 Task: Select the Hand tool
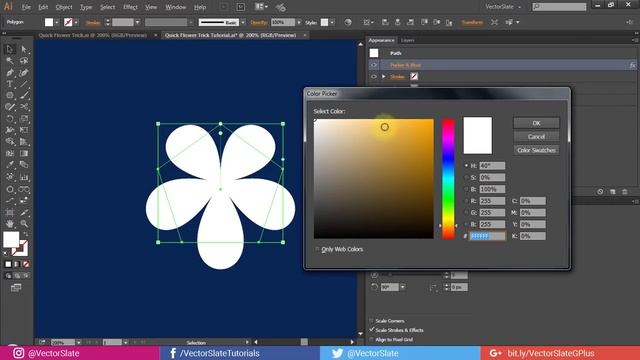tap(9, 224)
